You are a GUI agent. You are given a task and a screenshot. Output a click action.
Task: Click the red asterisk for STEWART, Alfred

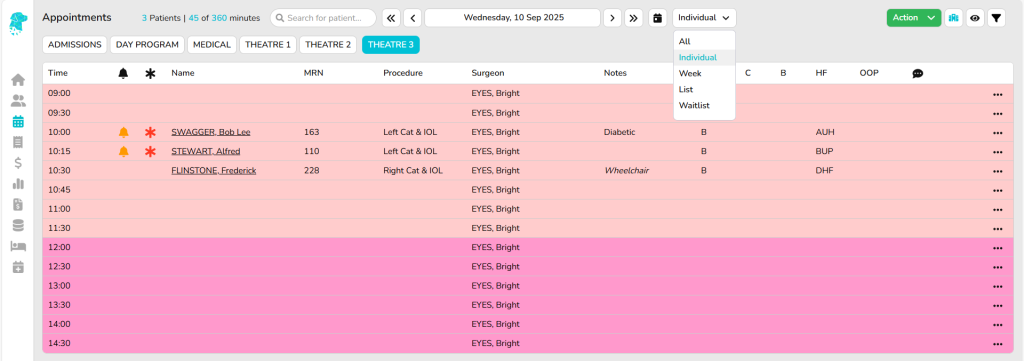[150, 151]
